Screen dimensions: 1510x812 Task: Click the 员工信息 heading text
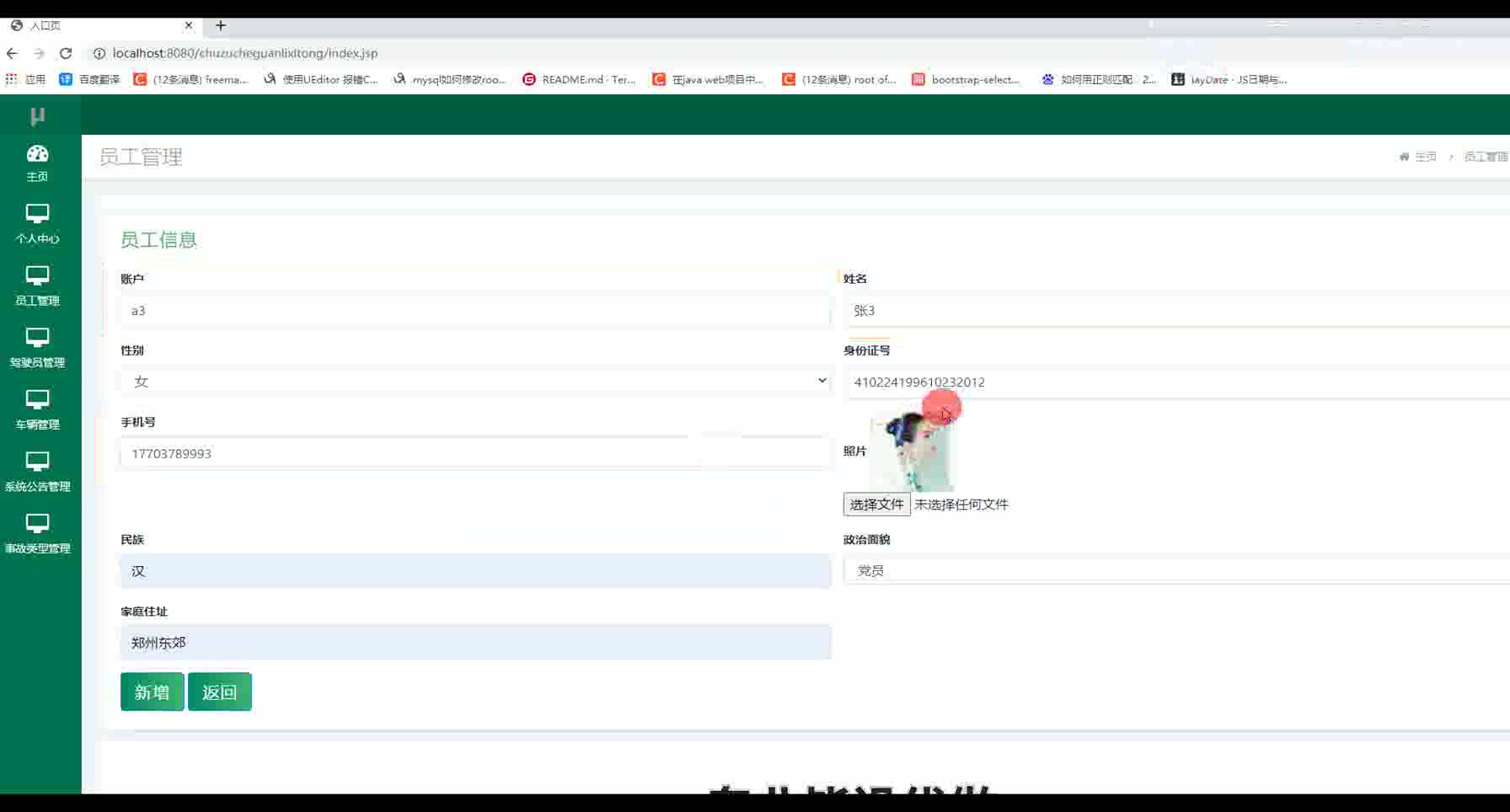158,240
